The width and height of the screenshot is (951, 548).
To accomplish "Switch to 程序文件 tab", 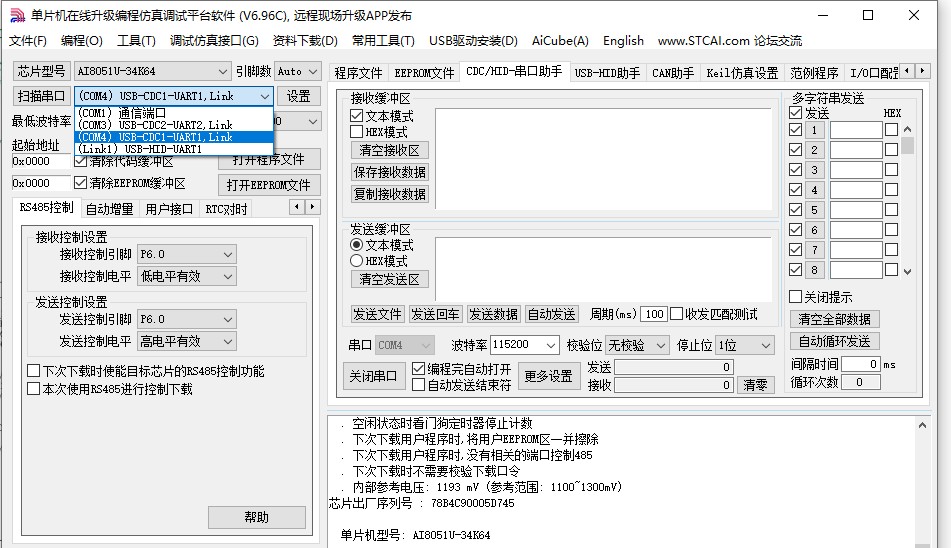I will click(358, 73).
